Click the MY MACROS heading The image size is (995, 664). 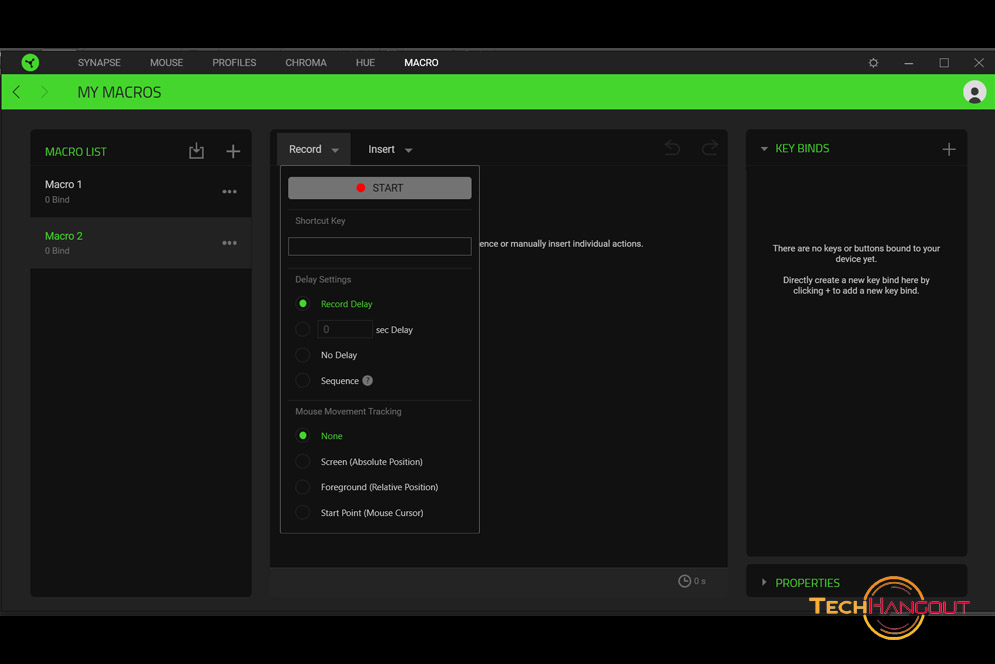click(119, 92)
